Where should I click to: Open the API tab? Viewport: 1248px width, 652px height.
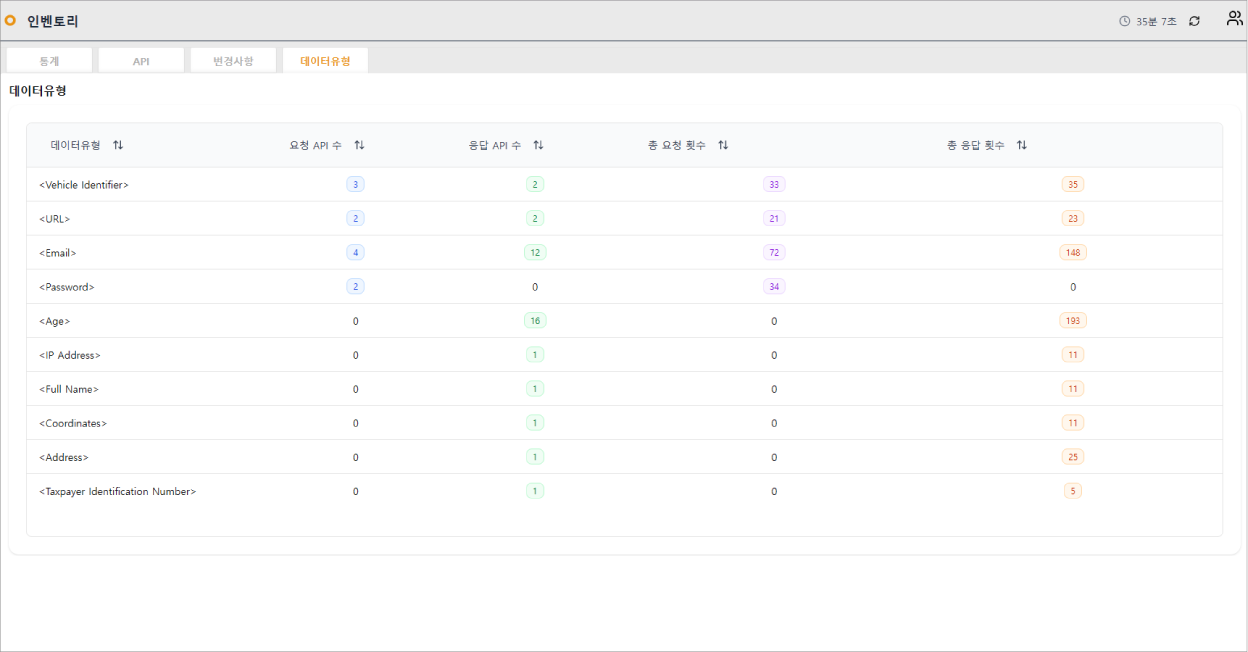141,61
